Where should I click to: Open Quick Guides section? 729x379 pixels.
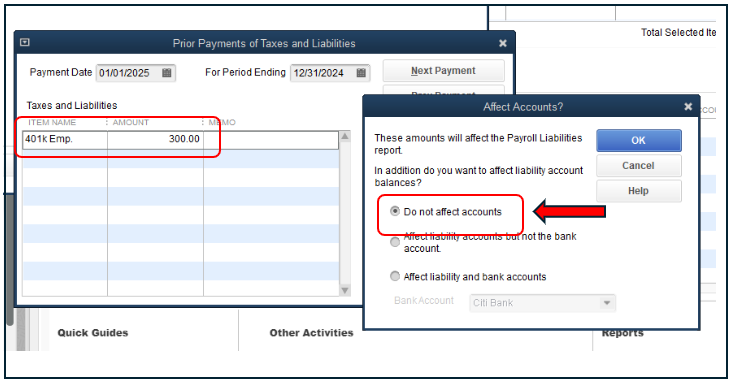93,332
